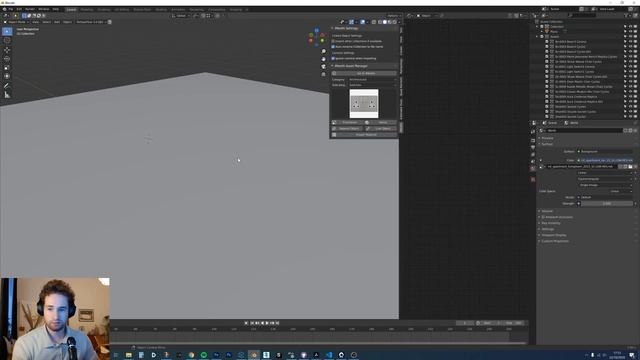Expand the Ray Visibility panel

[x=550, y=223]
